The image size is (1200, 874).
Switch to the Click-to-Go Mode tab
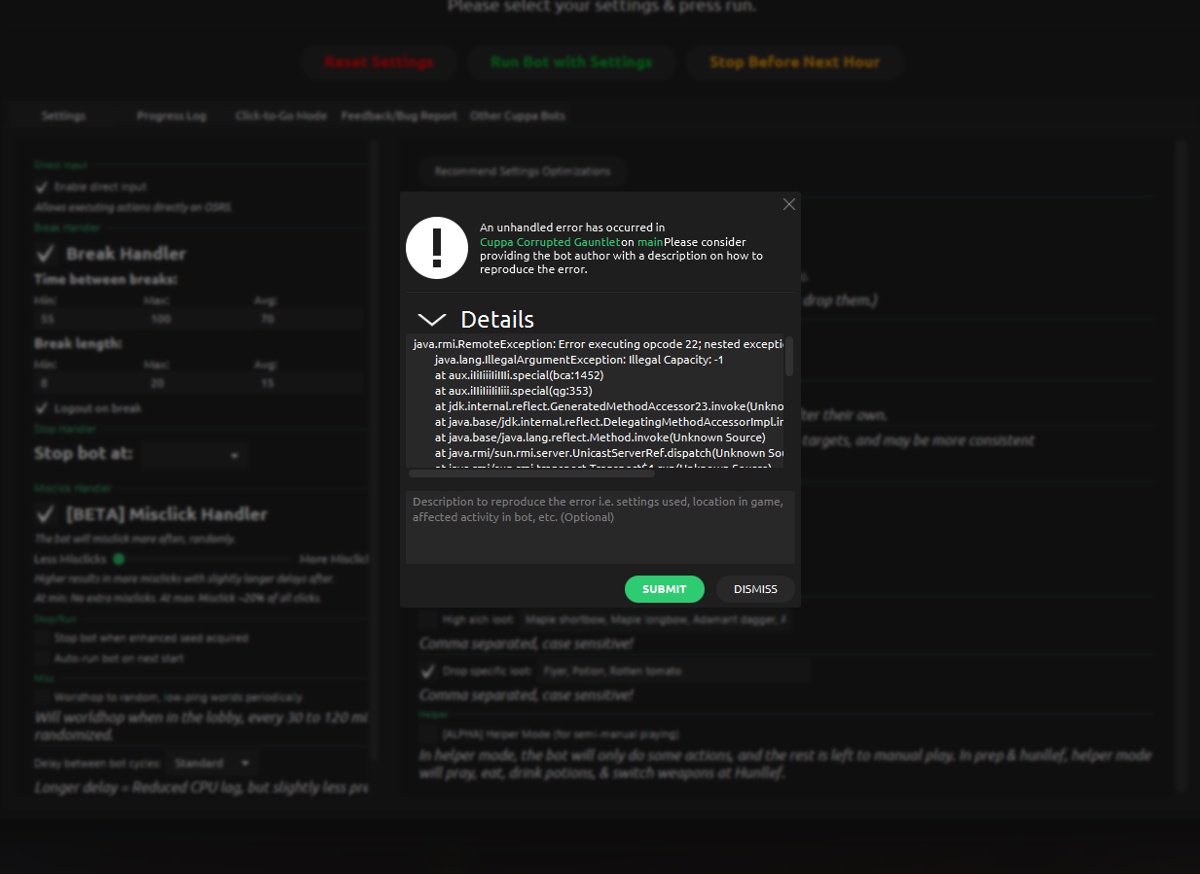280,115
